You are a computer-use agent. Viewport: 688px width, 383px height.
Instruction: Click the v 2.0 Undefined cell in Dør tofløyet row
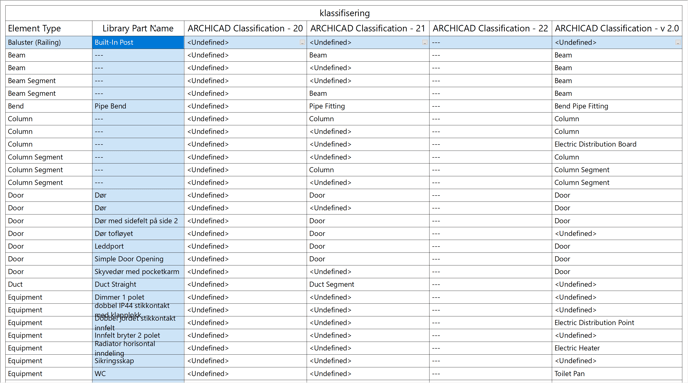pyautogui.click(x=617, y=233)
